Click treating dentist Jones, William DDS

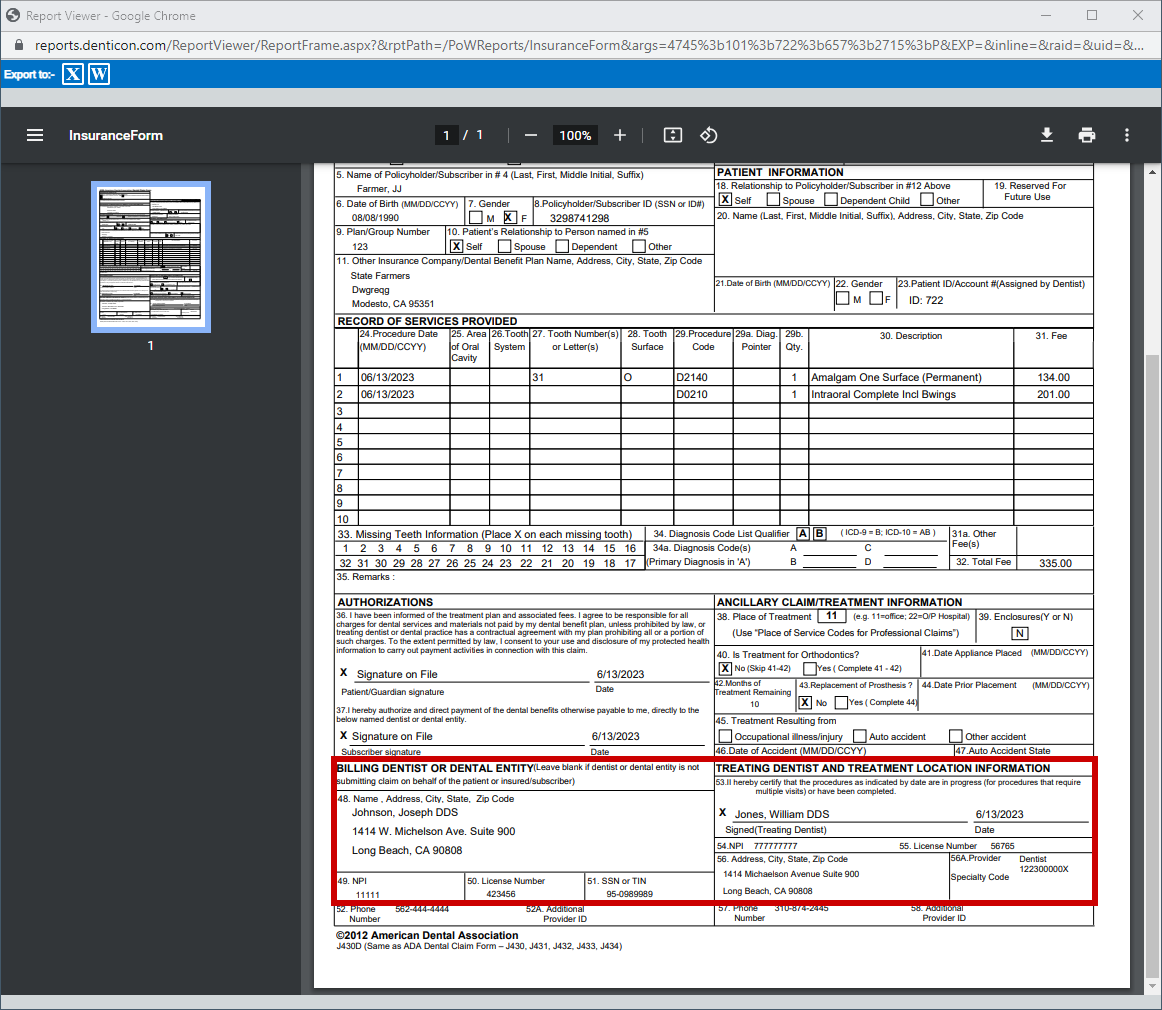coord(782,814)
